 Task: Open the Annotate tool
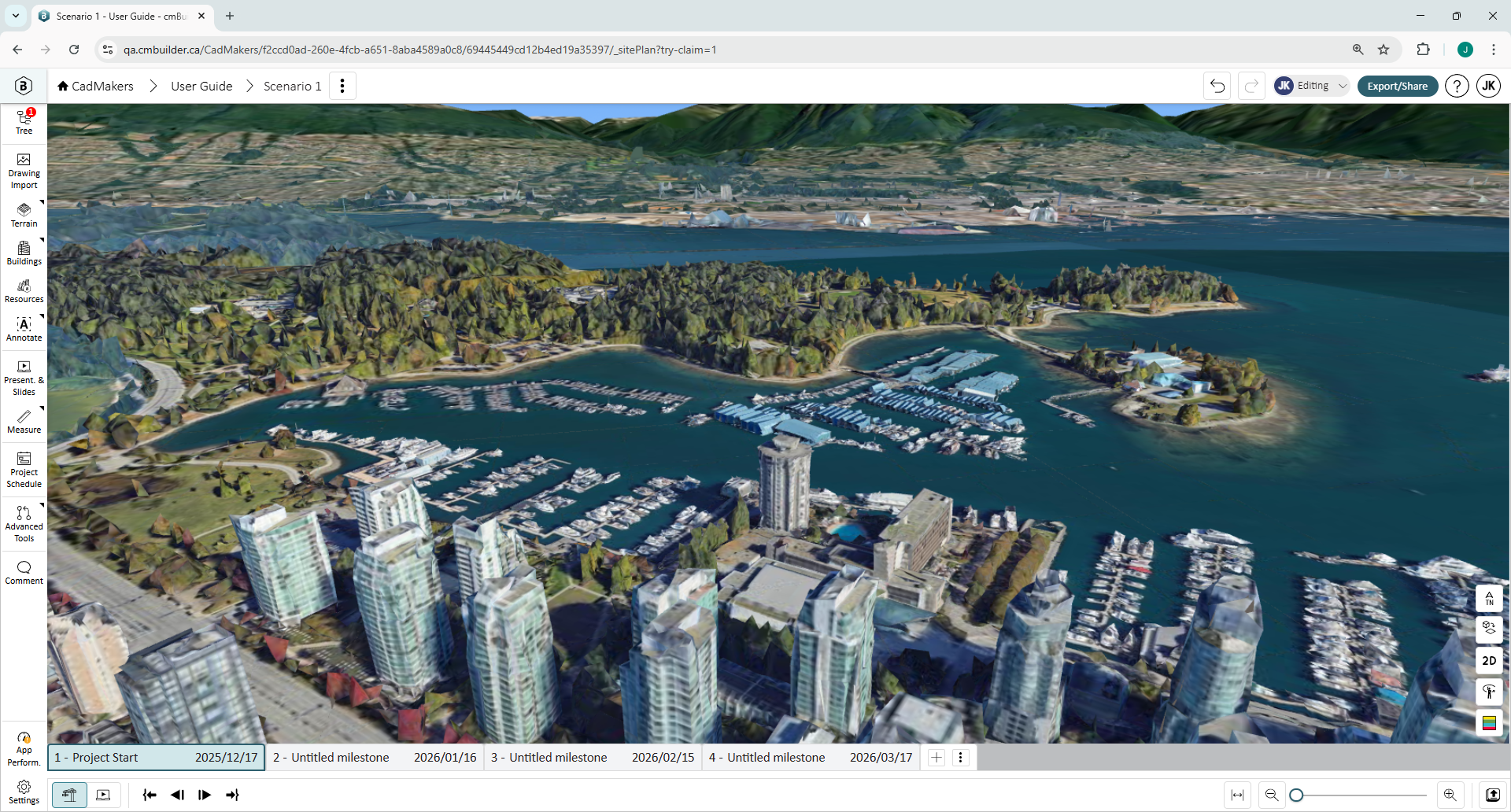[24, 329]
